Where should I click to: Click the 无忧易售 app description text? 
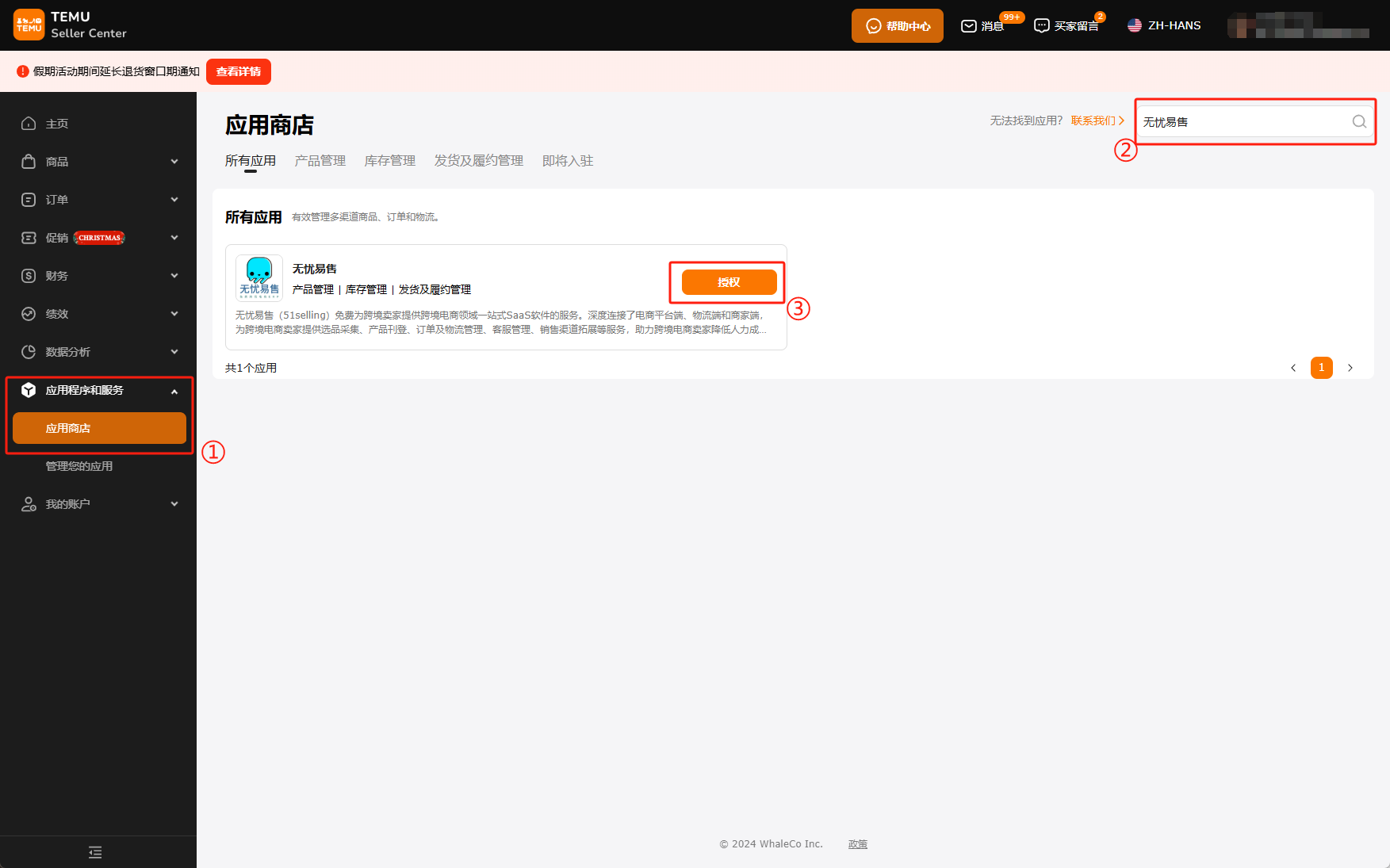coord(501,323)
